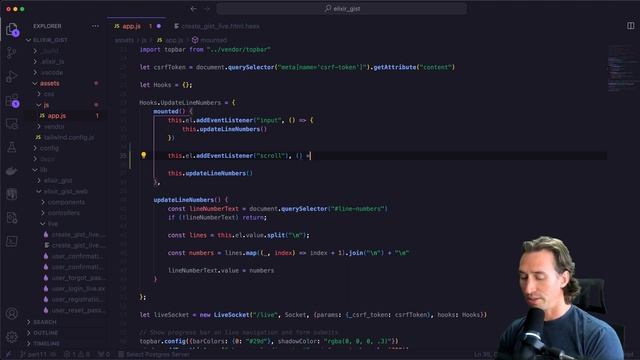This screenshot has width=640, height=360.
Task: Go forward with the title bar arrow
Action: [x=207, y=9]
